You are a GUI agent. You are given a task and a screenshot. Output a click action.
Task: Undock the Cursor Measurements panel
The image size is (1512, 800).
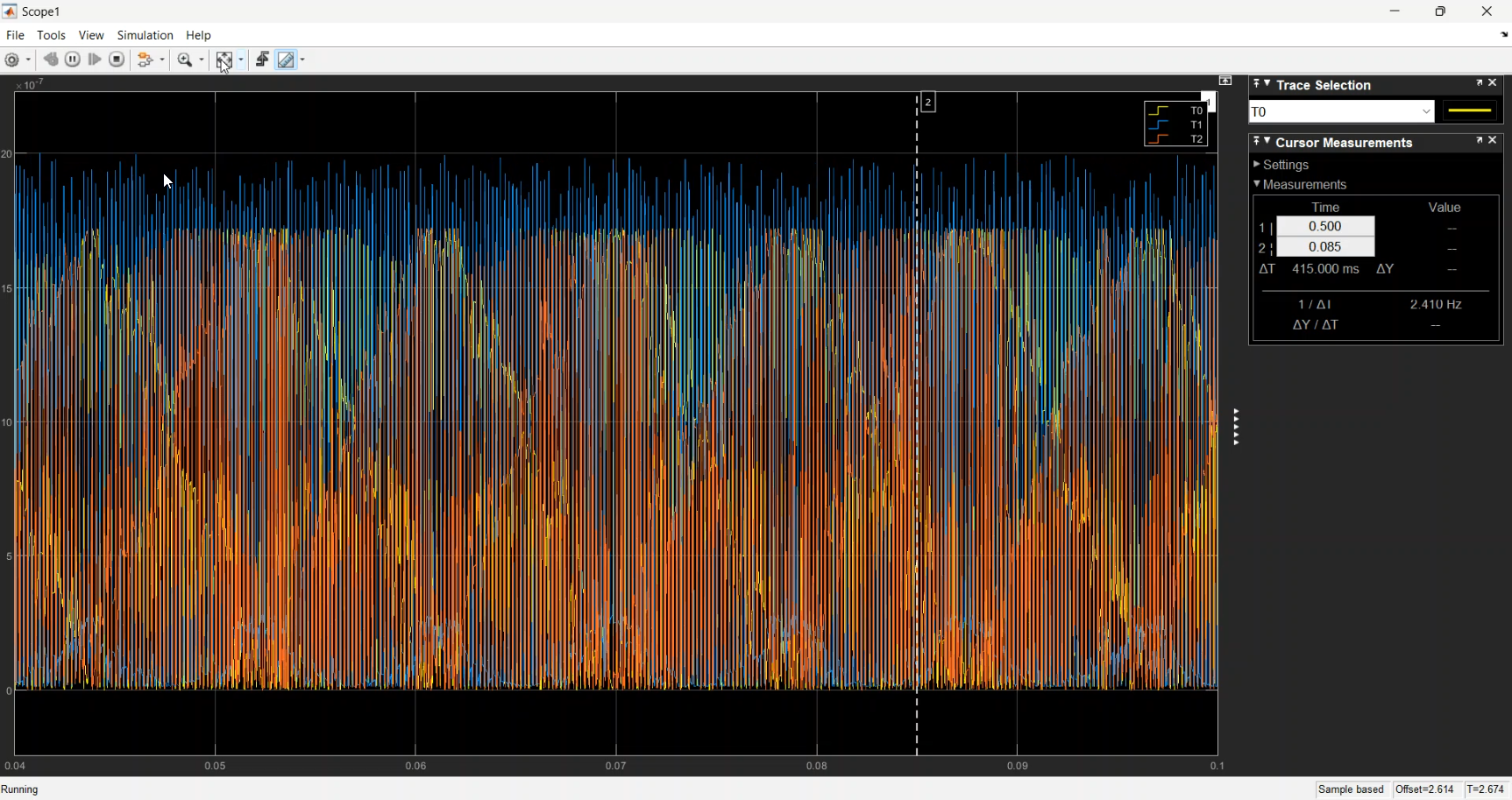coord(1480,140)
